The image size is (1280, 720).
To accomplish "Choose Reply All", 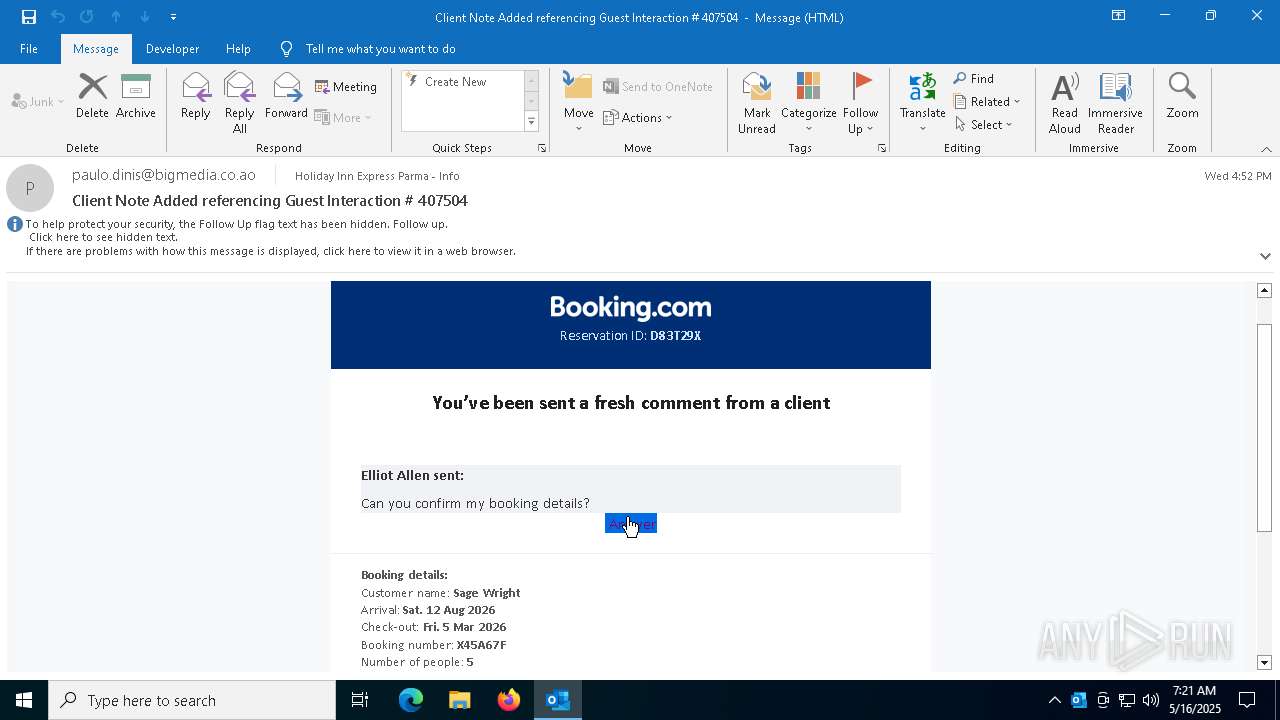I will (240, 102).
